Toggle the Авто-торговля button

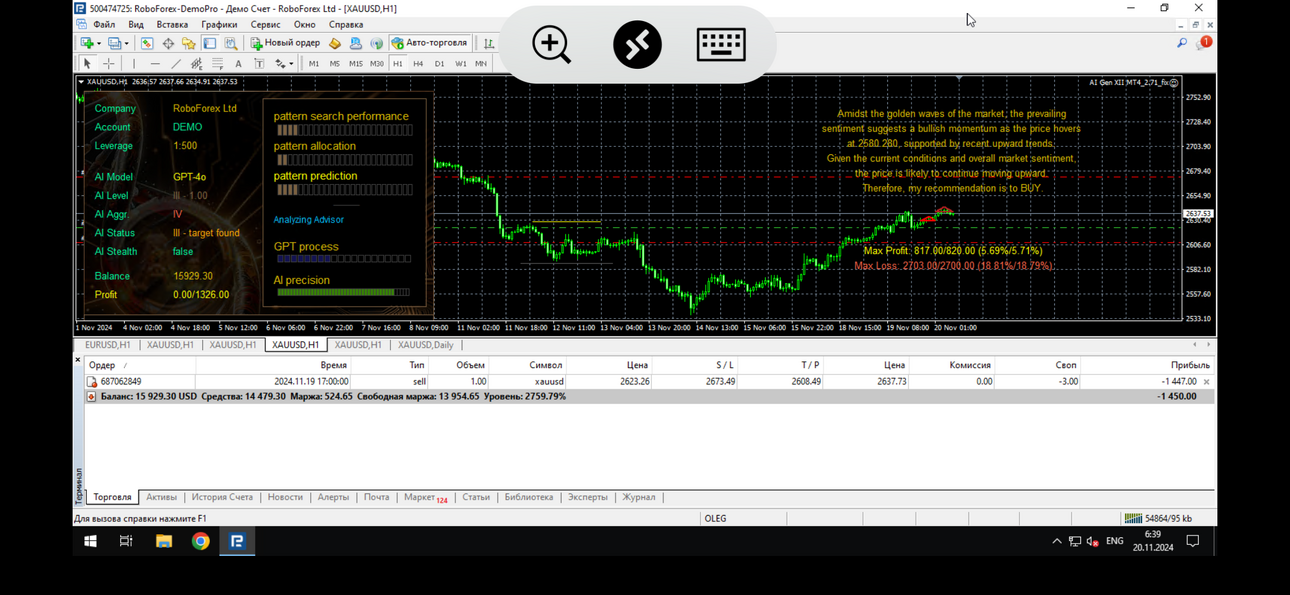coord(430,43)
